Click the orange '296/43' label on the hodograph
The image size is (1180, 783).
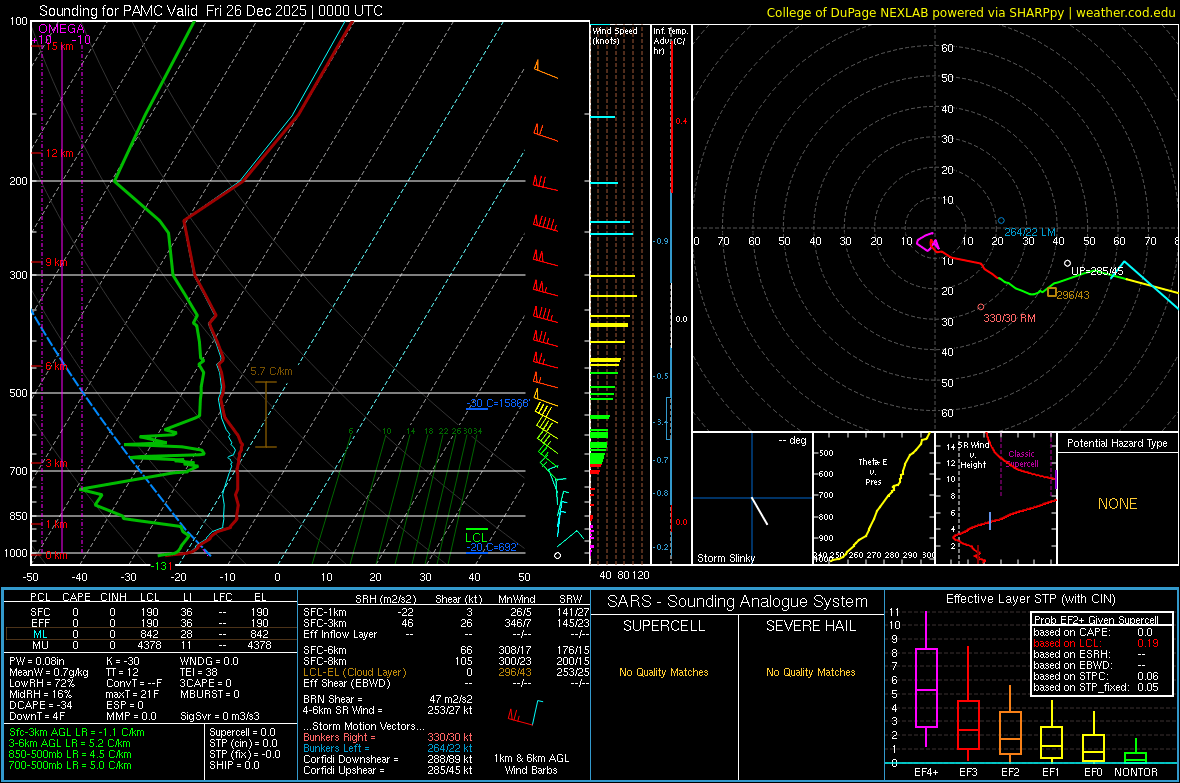point(1072,295)
